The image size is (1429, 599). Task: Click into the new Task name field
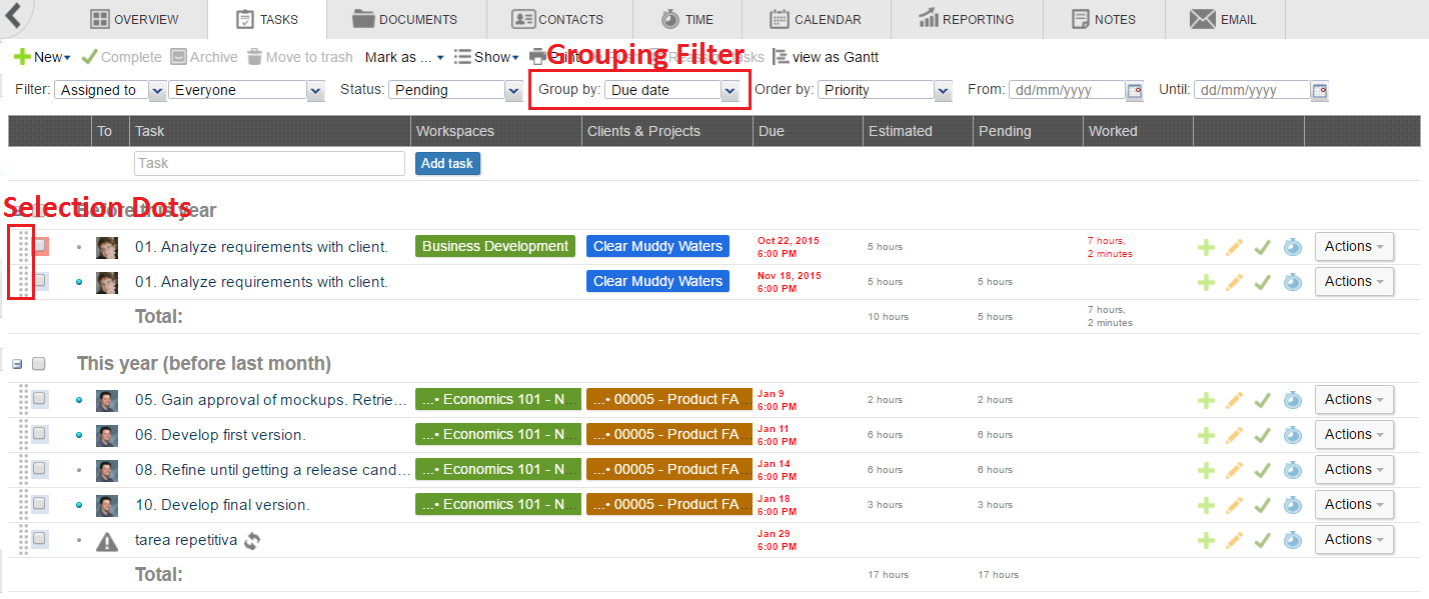coord(269,163)
